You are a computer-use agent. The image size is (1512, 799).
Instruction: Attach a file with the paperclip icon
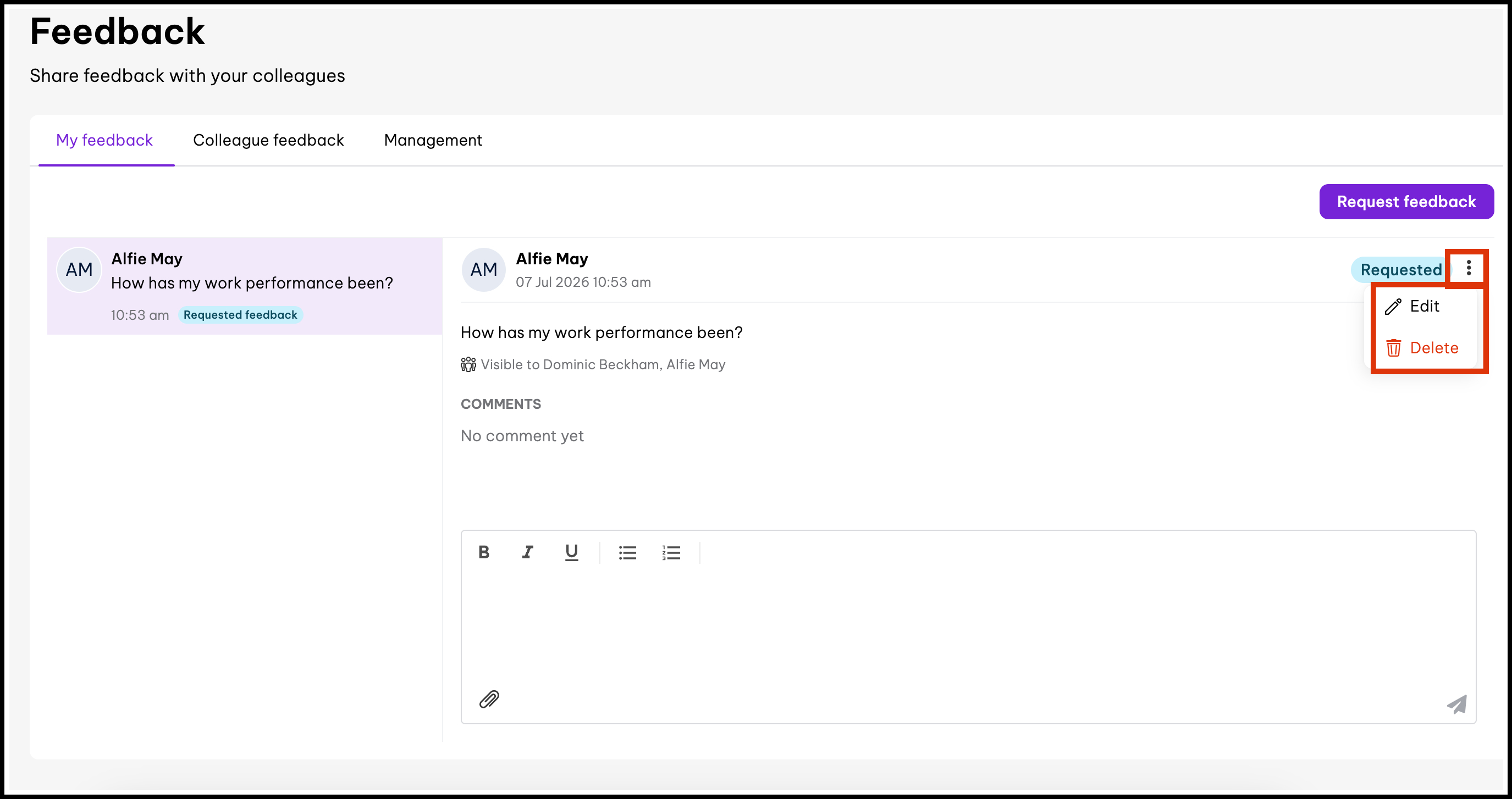489,698
